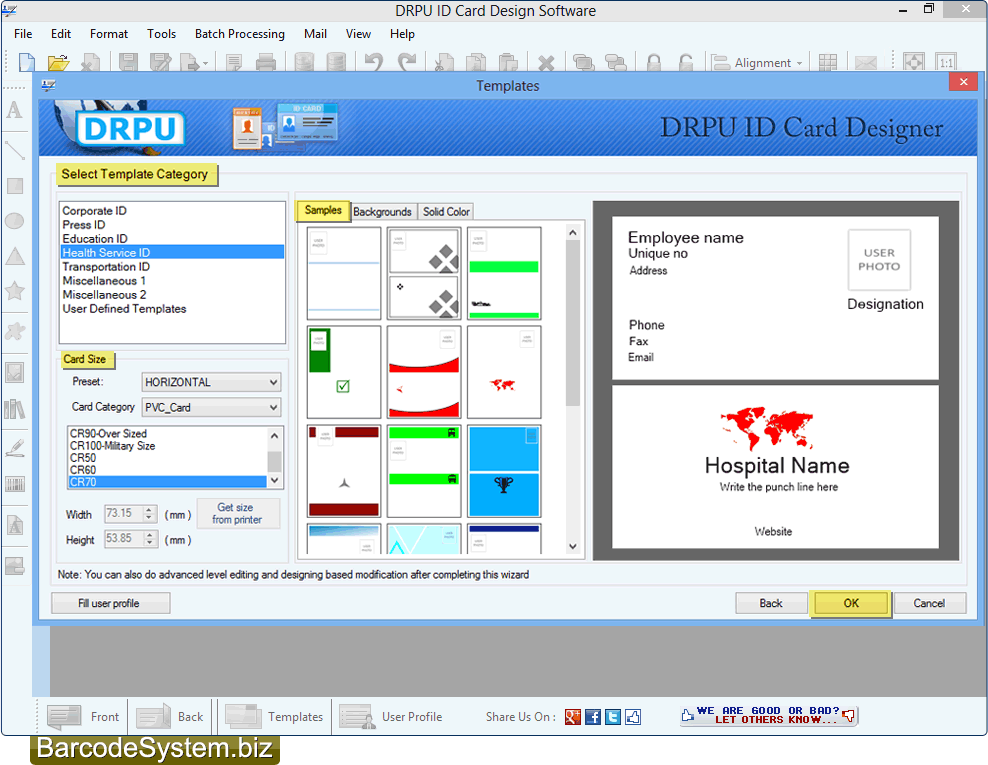The width and height of the screenshot is (988, 765).
Task: Open the Card Category PVC_Card dropdown
Action: coord(211,407)
